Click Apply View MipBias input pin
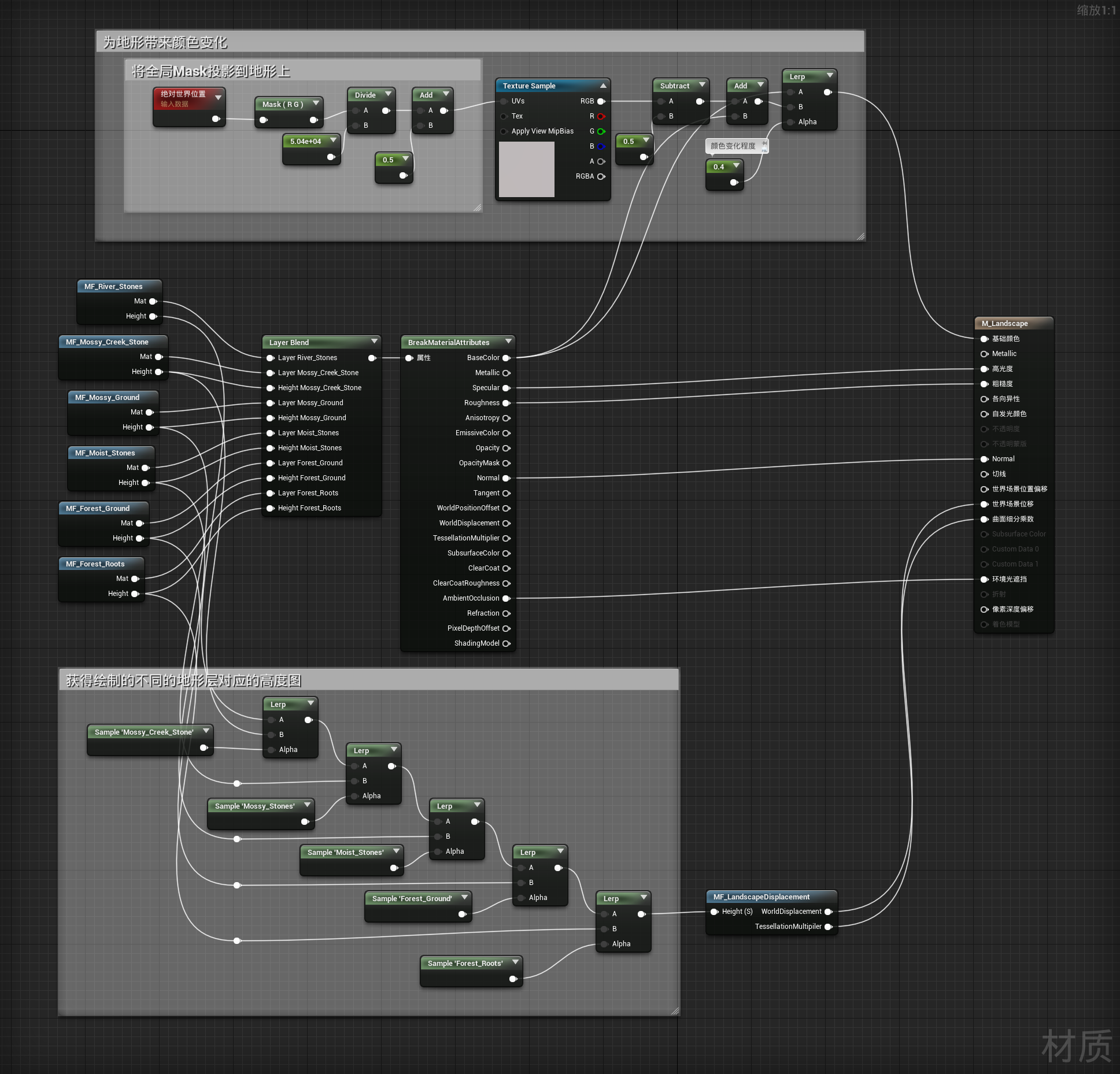 pyautogui.click(x=504, y=131)
